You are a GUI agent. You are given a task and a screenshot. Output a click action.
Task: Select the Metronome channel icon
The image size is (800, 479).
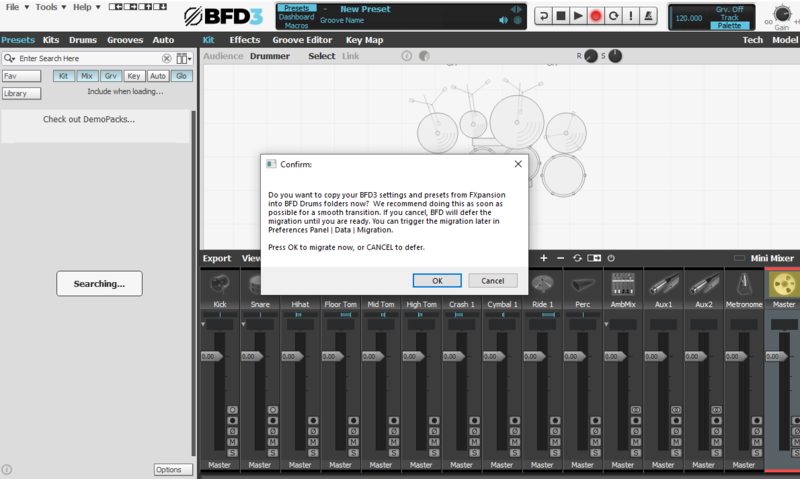[744, 284]
